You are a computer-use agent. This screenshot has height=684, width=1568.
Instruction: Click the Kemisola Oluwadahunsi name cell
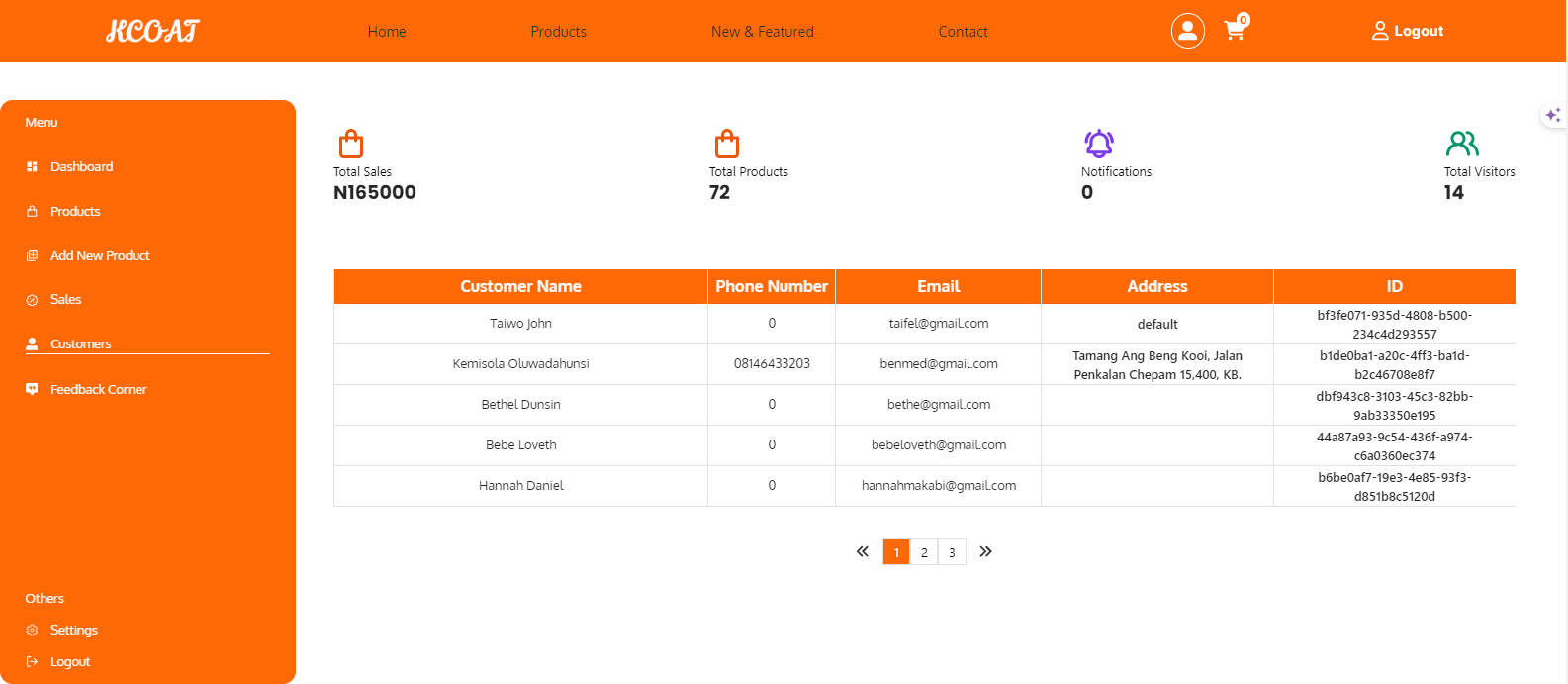coord(520,364)
